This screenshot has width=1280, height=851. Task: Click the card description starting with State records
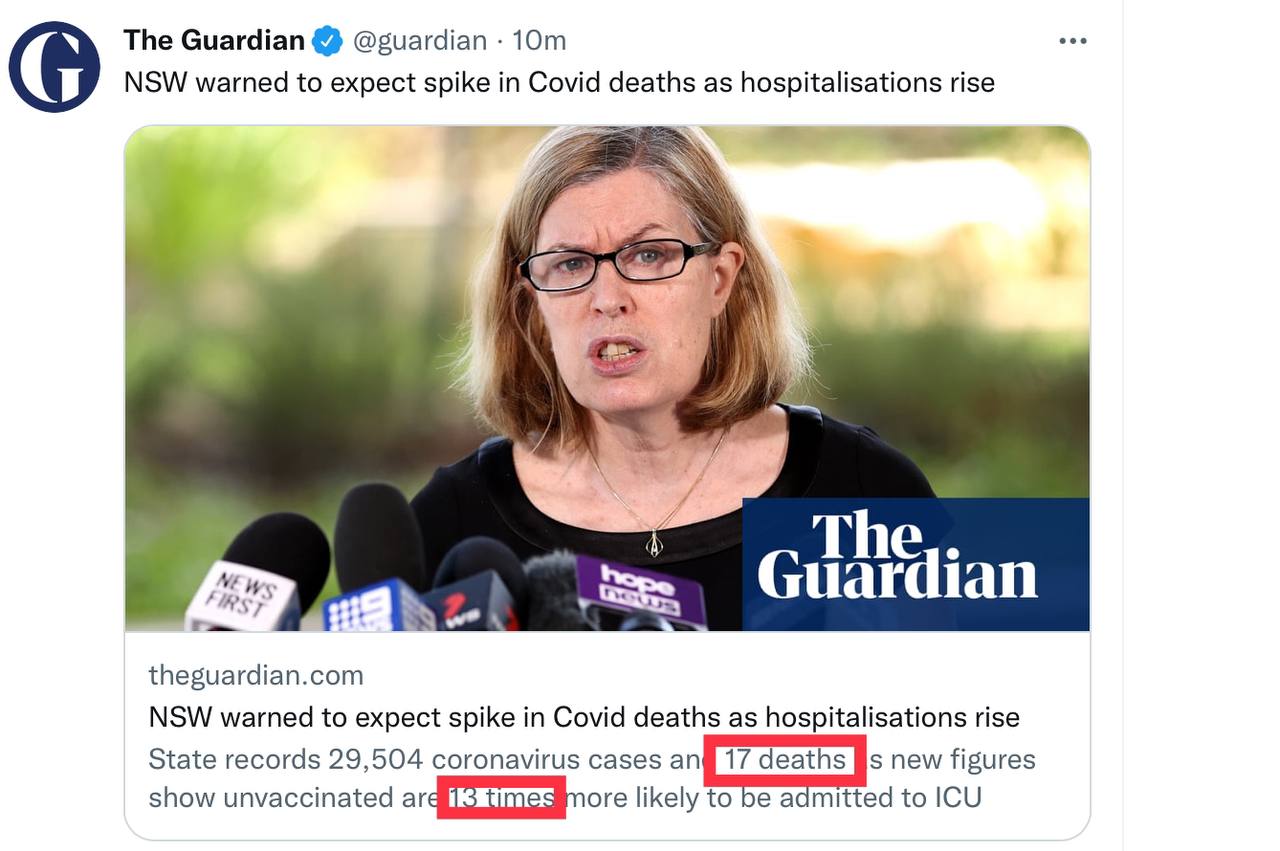click(x=591, y=778)
